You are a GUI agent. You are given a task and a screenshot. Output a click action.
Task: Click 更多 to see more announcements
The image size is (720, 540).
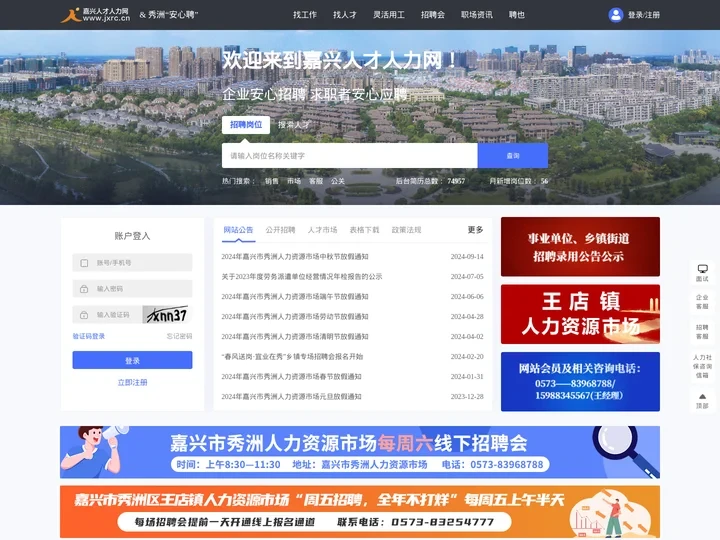click(475, 230)
